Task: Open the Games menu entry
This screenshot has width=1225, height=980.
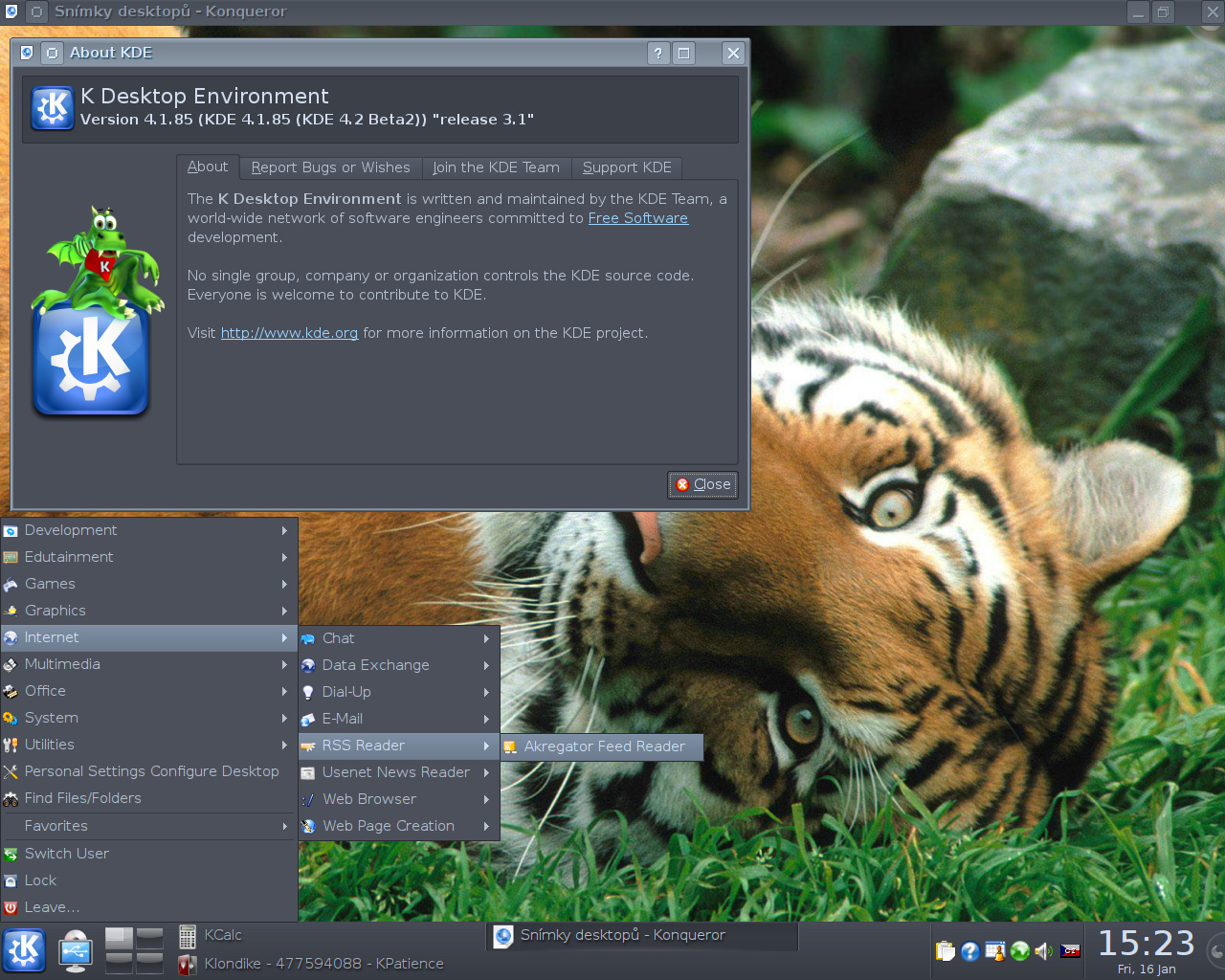Action: point(149,584)
